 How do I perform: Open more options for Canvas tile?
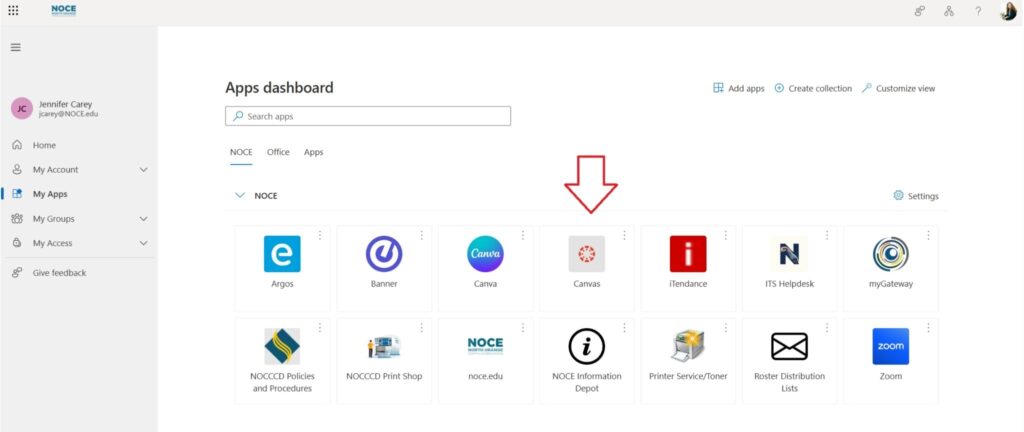pos(624,235)
